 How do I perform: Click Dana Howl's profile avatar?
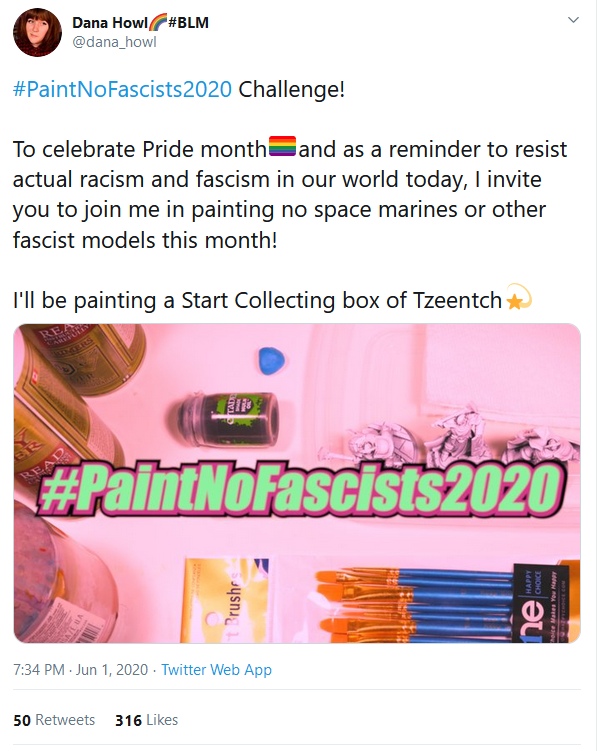37,32
